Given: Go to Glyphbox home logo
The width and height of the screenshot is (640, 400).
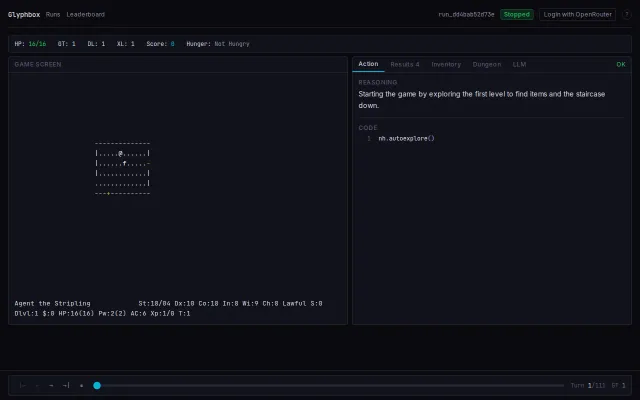Looking at the screenshot, I should click(24, 14).
